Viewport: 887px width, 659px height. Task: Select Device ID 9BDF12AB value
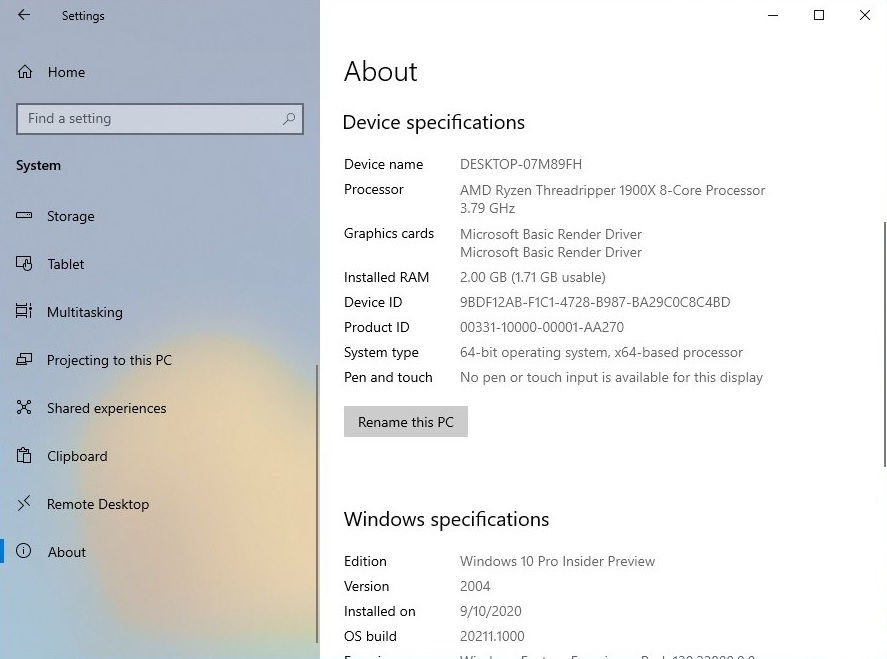[595, 302]
